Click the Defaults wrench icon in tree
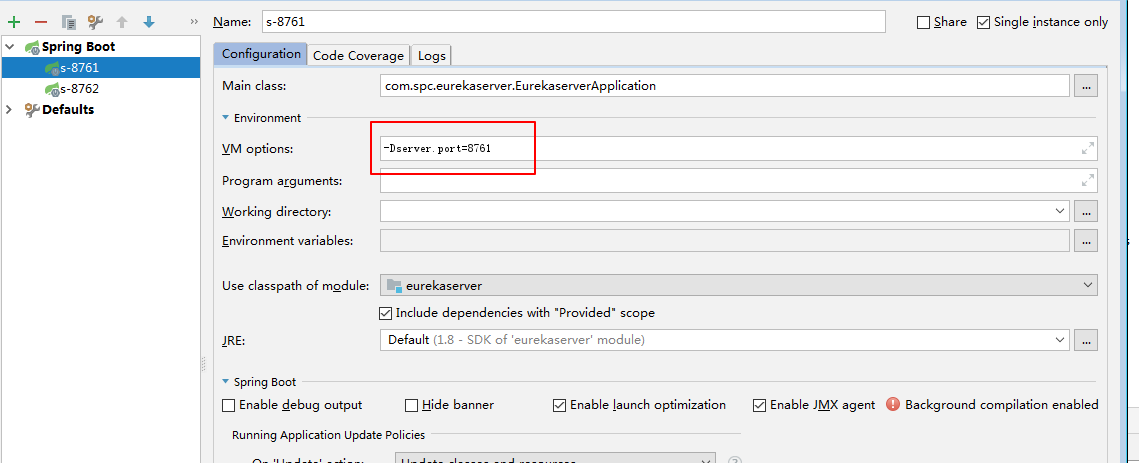 32,110
